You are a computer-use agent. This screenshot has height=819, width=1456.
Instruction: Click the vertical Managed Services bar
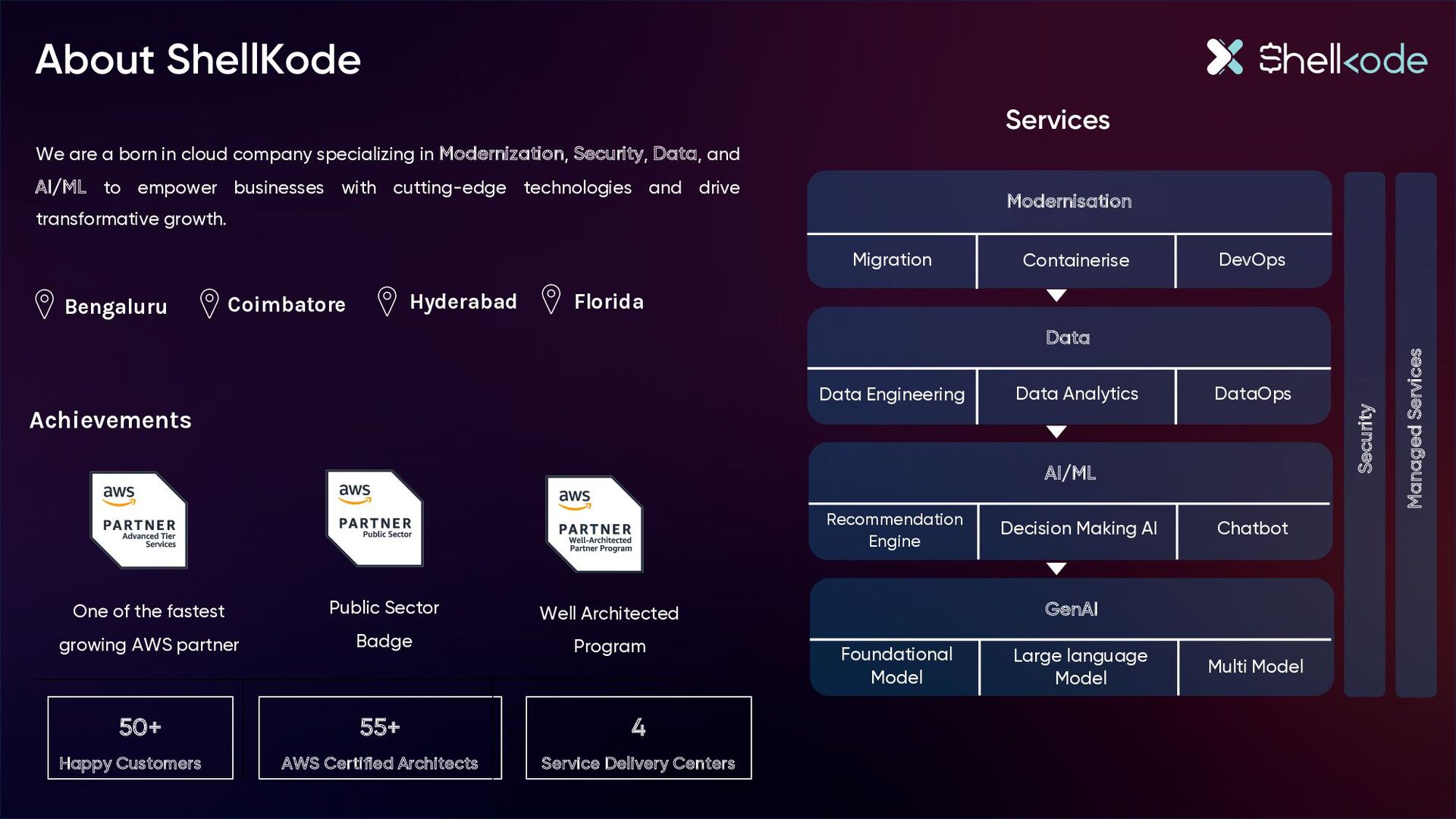[1416, 435]
